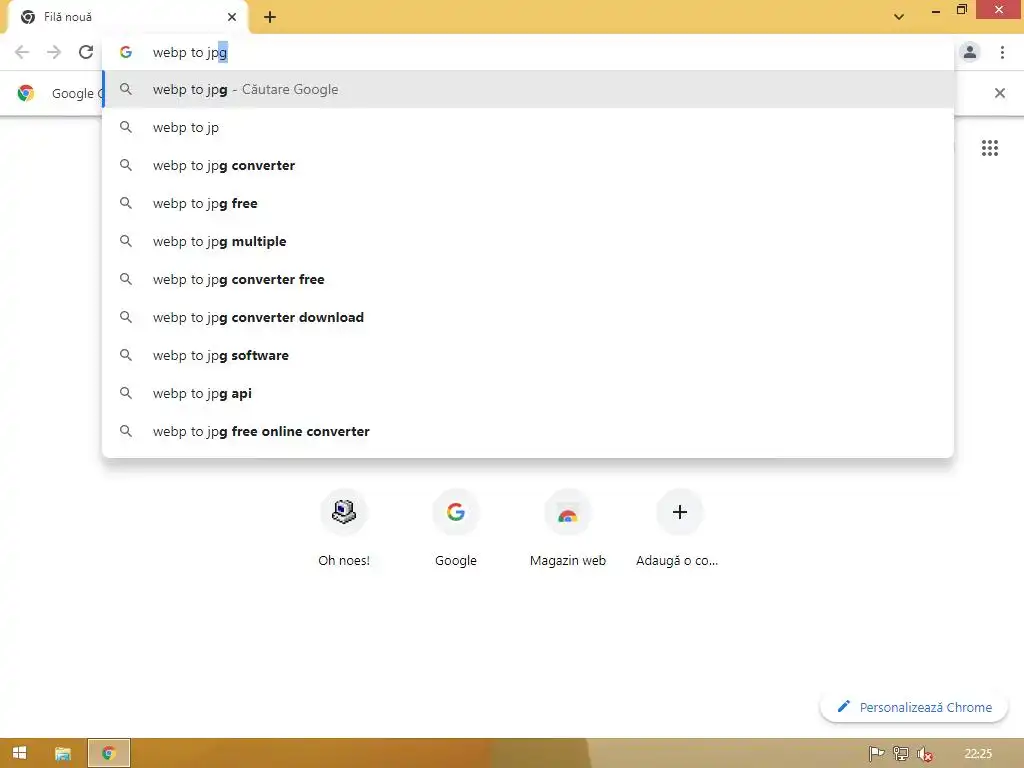Select the Filă nouă tab
The height and width of the screenshot is (768, 1024).
coord(127,17)
